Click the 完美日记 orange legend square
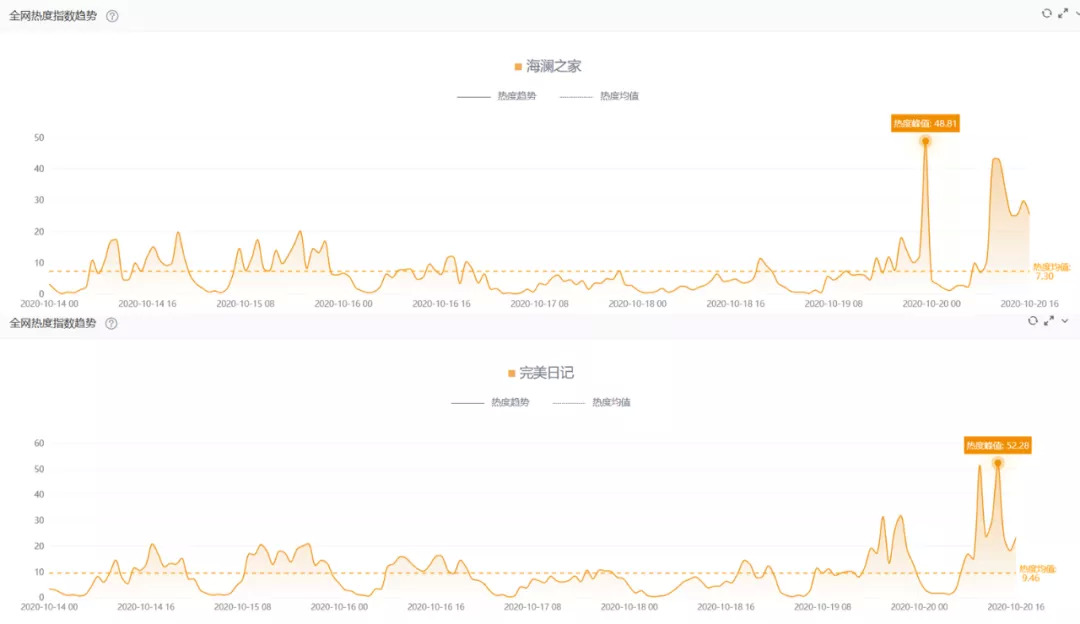The image size is (1080, 624). [511, 373]
